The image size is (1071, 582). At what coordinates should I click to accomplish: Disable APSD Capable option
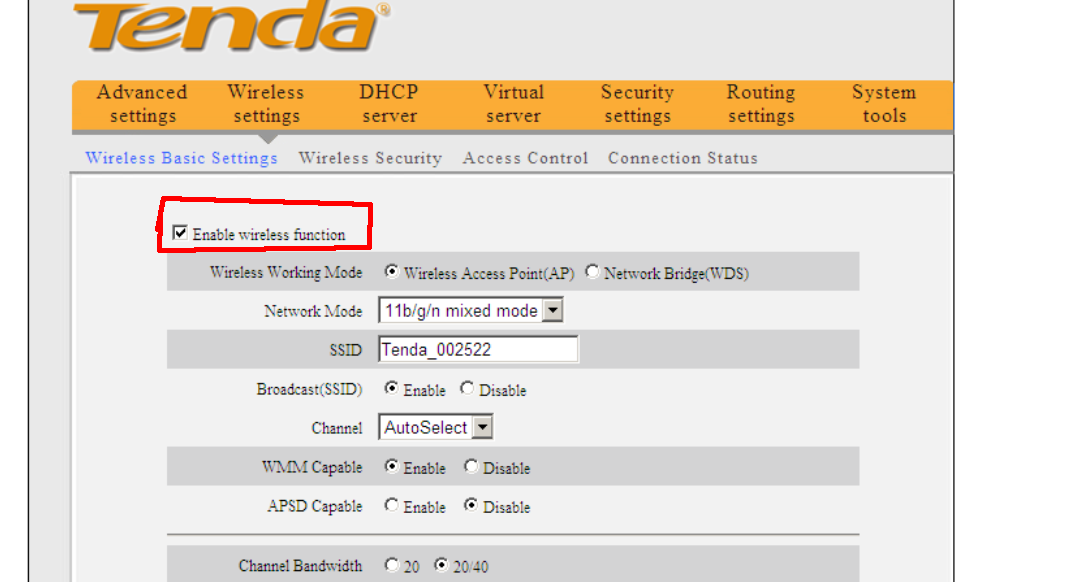coord(471,505)
